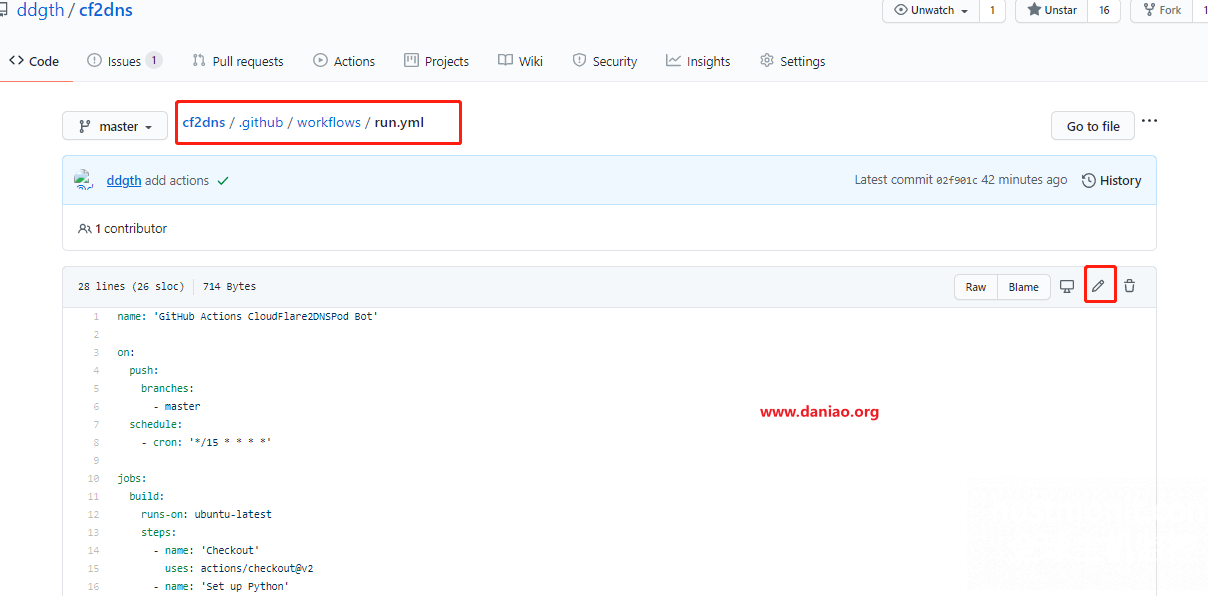1208x596 pixels.
Task: Click the '- master' code line
Action: point(177,407)
